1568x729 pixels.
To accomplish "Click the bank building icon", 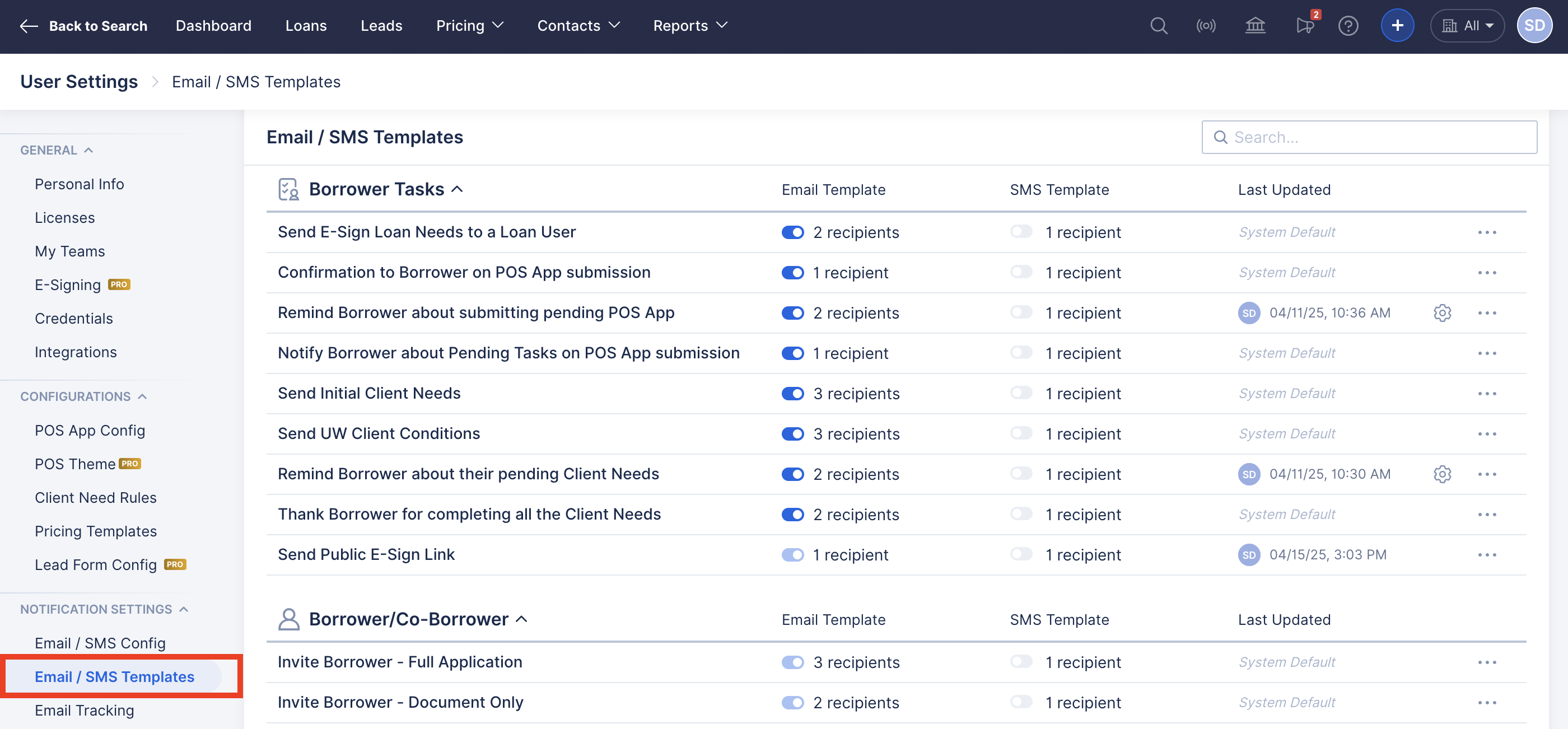I will point(1254,26).
